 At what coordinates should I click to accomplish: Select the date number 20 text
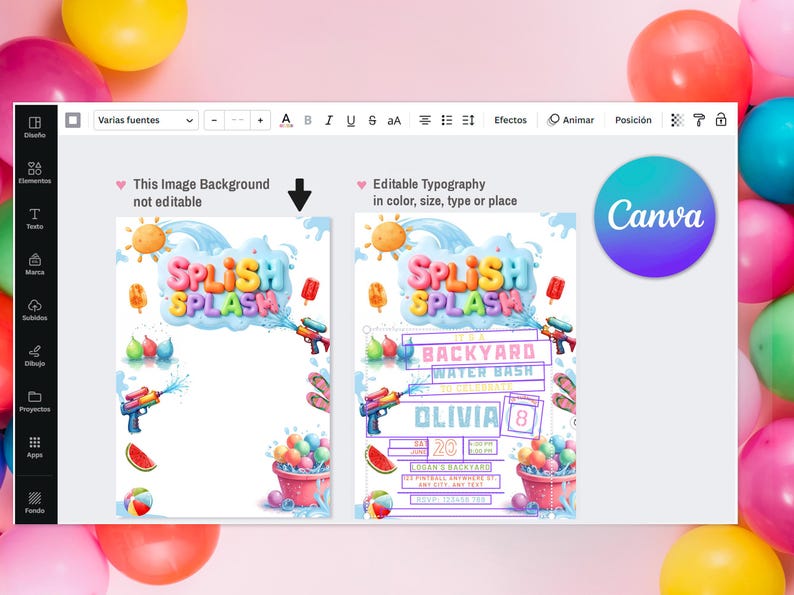point(446,448)
